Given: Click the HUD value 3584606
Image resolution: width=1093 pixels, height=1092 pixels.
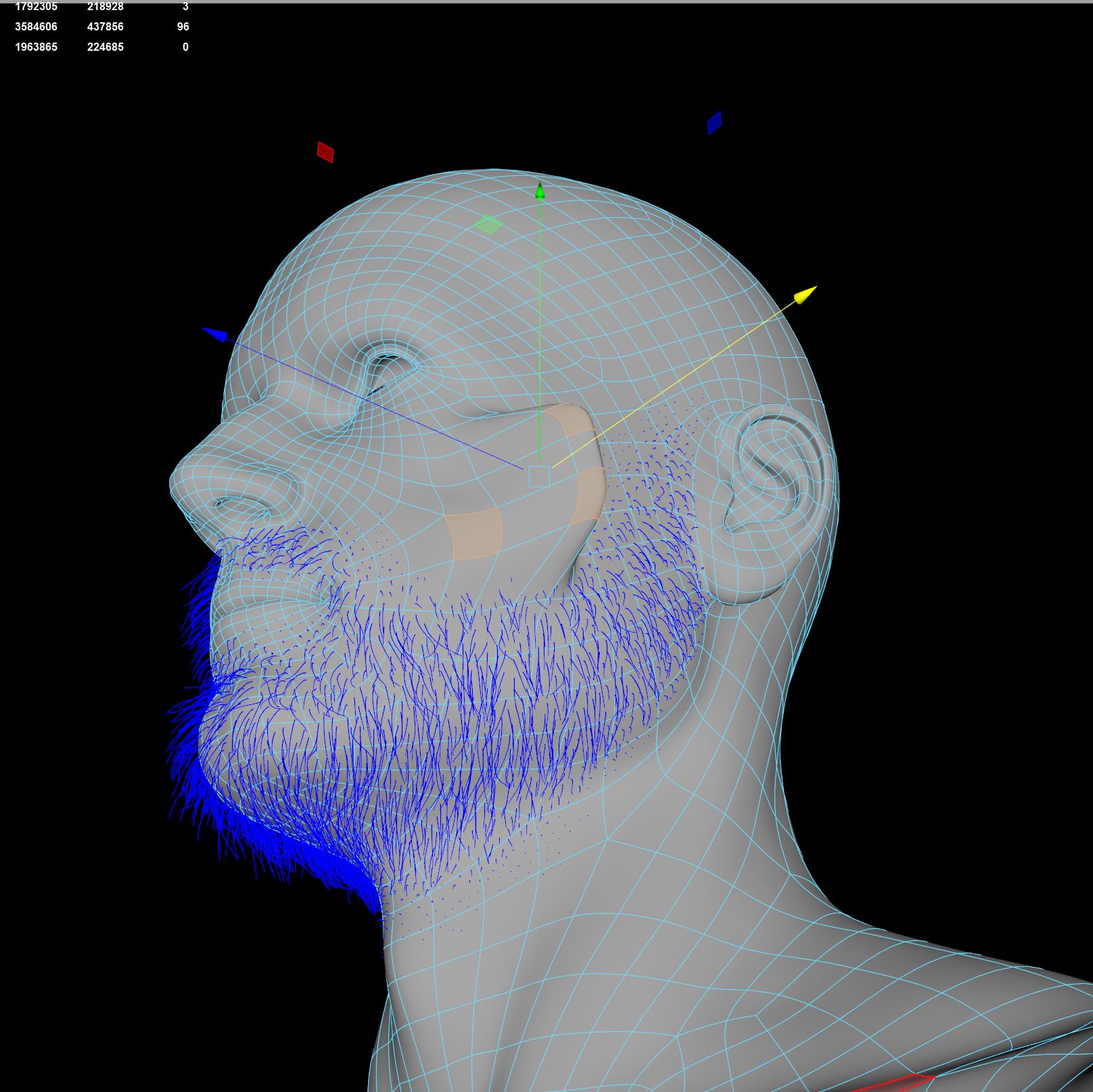Looking at the screenshot, I should [x=36, y=27].
